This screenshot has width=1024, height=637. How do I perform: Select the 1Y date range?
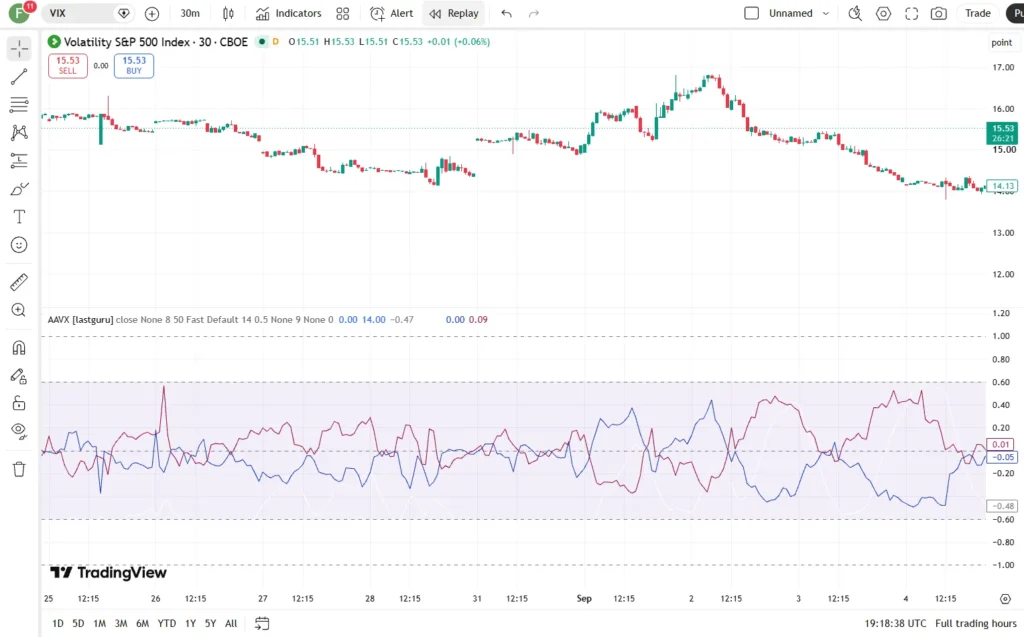[190, 623]
